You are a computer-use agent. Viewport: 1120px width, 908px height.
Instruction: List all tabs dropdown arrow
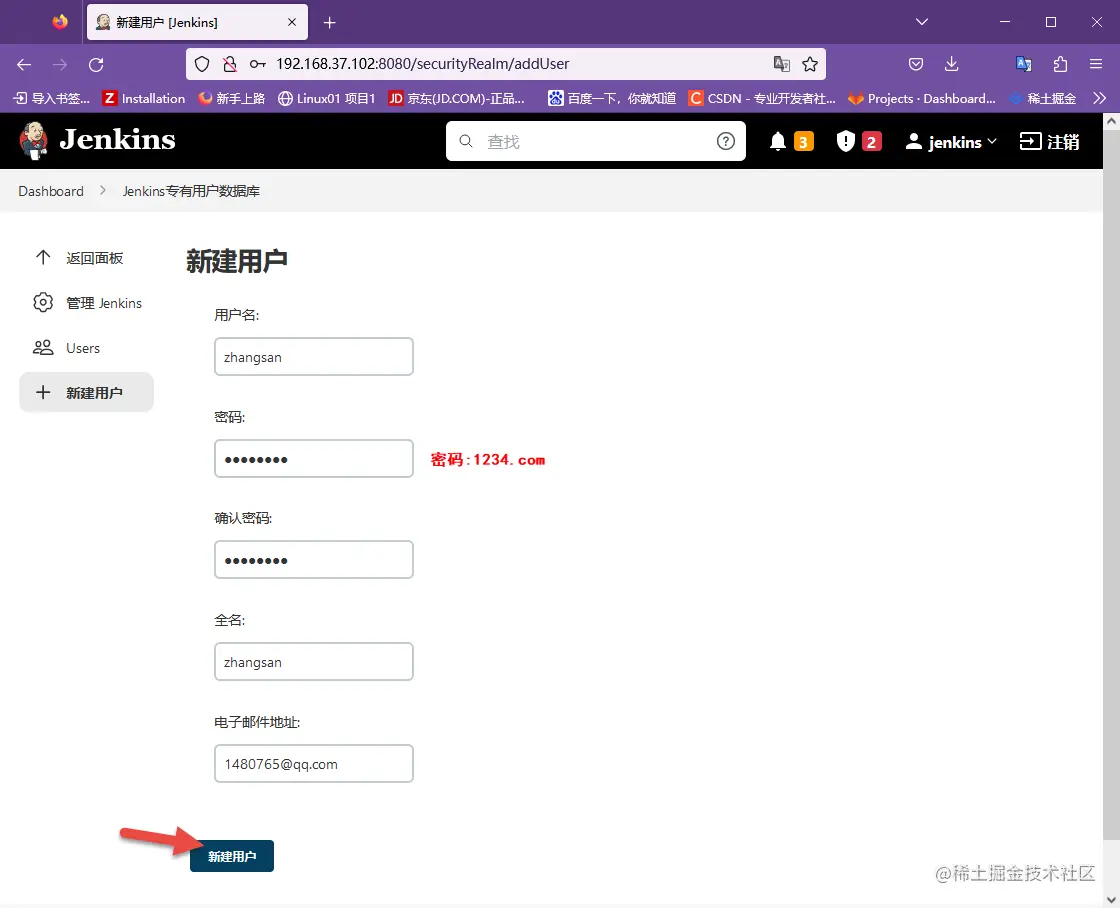[x=921, y=22]
